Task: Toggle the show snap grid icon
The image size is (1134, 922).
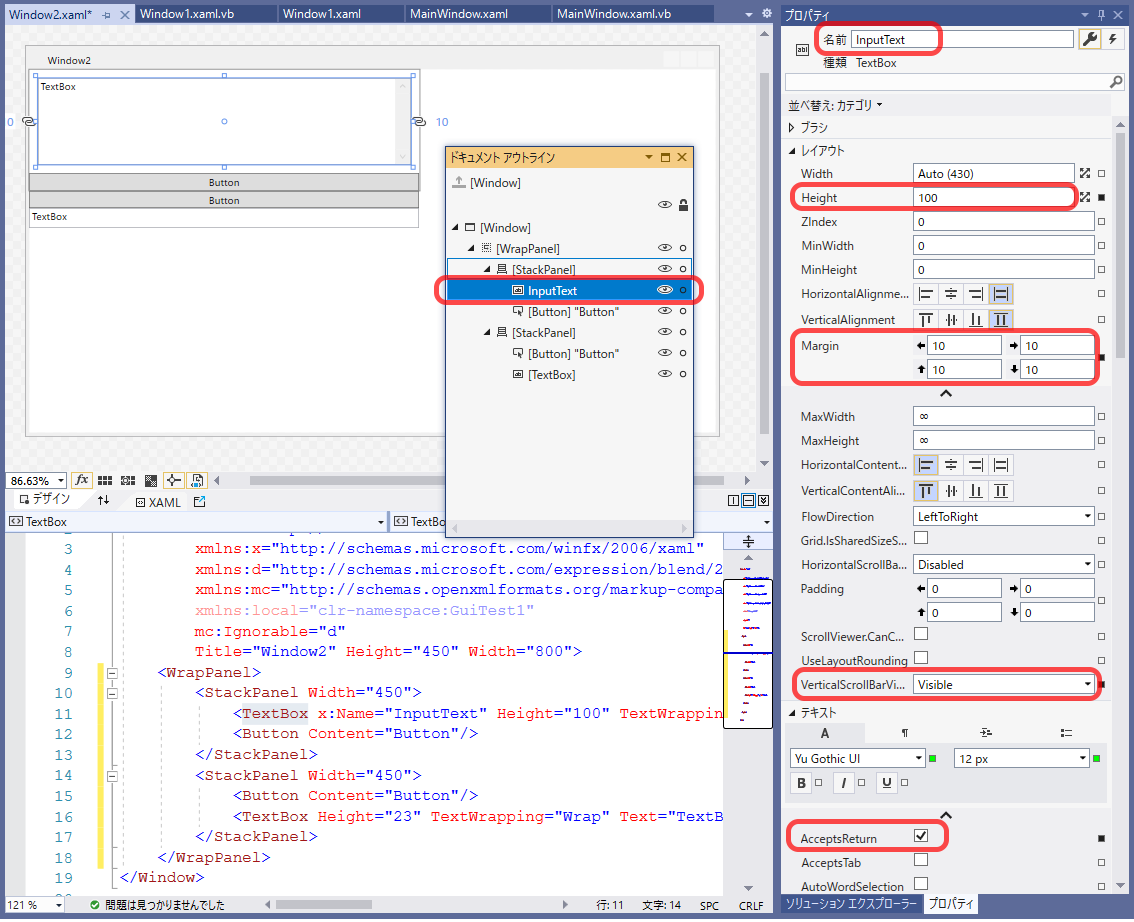Action: tap(105, 480)
